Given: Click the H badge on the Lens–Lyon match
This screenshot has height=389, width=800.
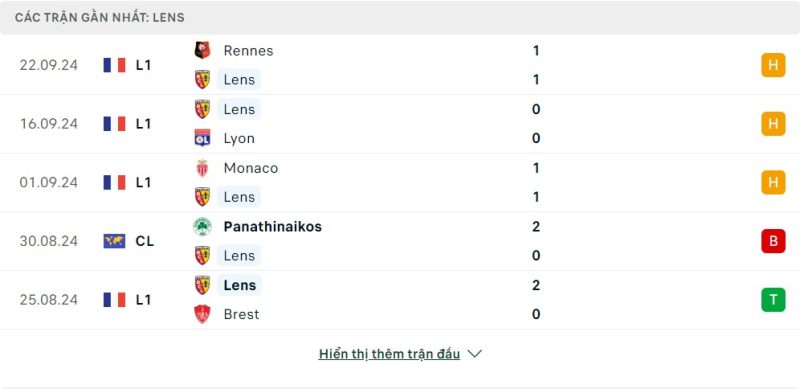Looking at the screenshot, I should (x=773, y=124).
